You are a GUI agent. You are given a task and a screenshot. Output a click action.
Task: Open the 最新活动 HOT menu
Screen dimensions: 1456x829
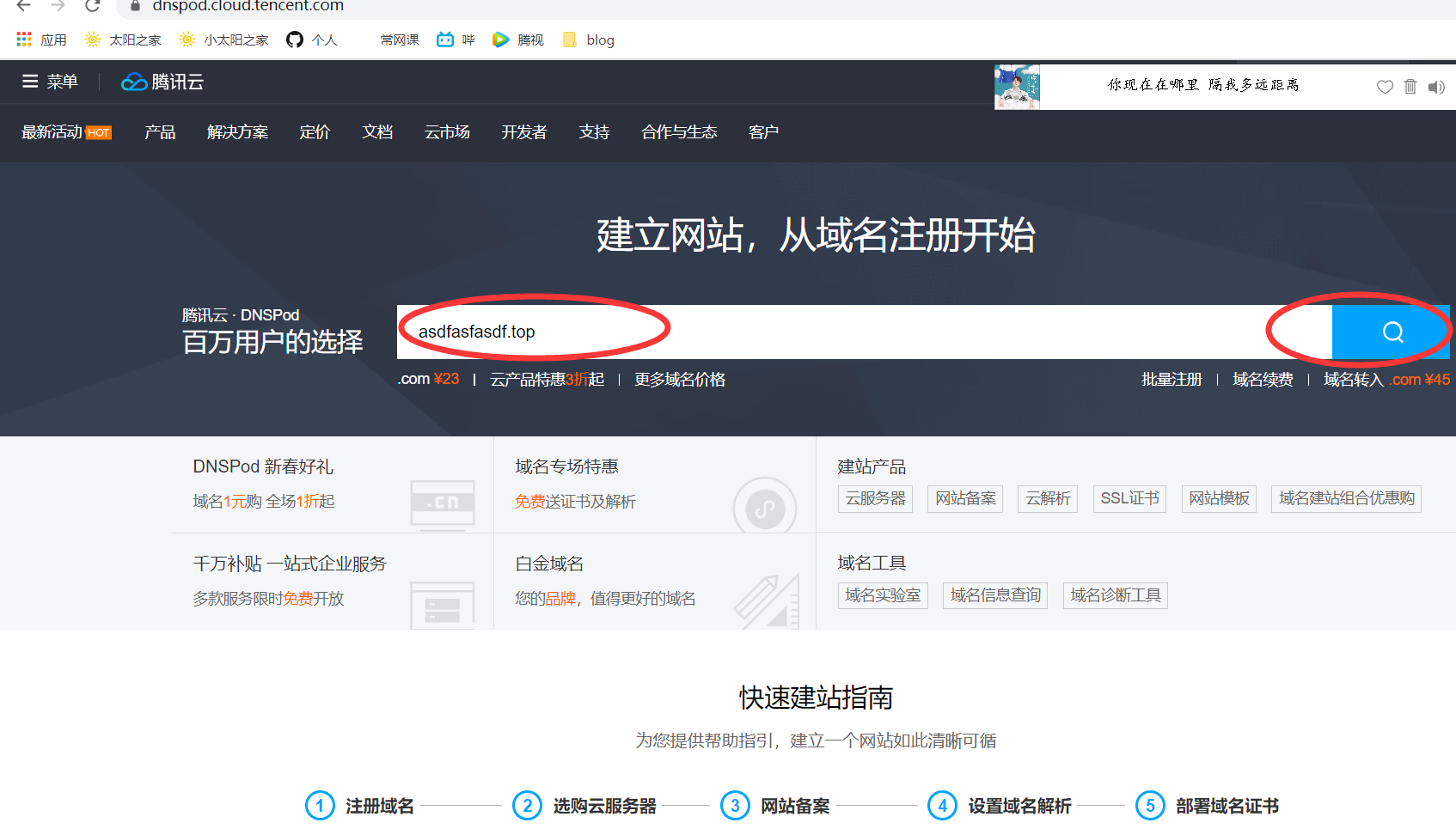click(x=66, y=132)
